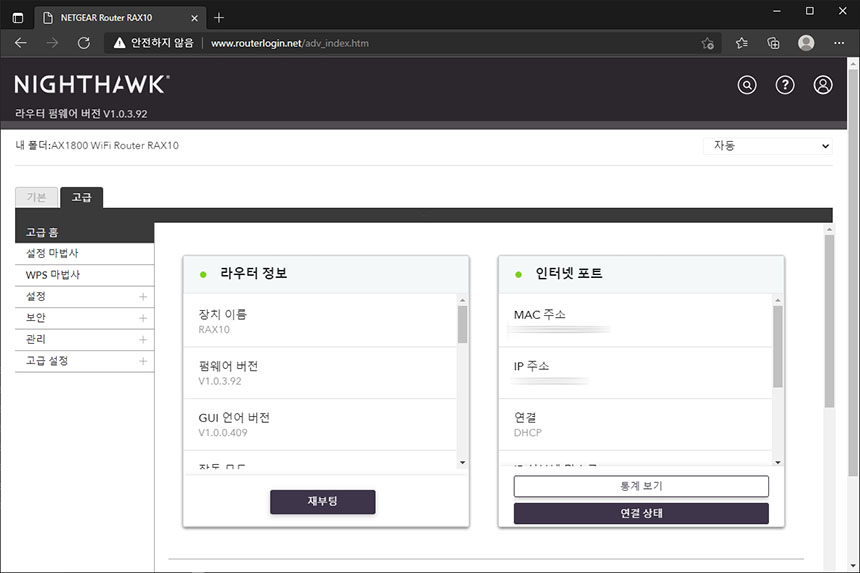This screenshot has width=860, height=573.
Task: Click the browser forward arrow
Action: [x=52, y=43]
